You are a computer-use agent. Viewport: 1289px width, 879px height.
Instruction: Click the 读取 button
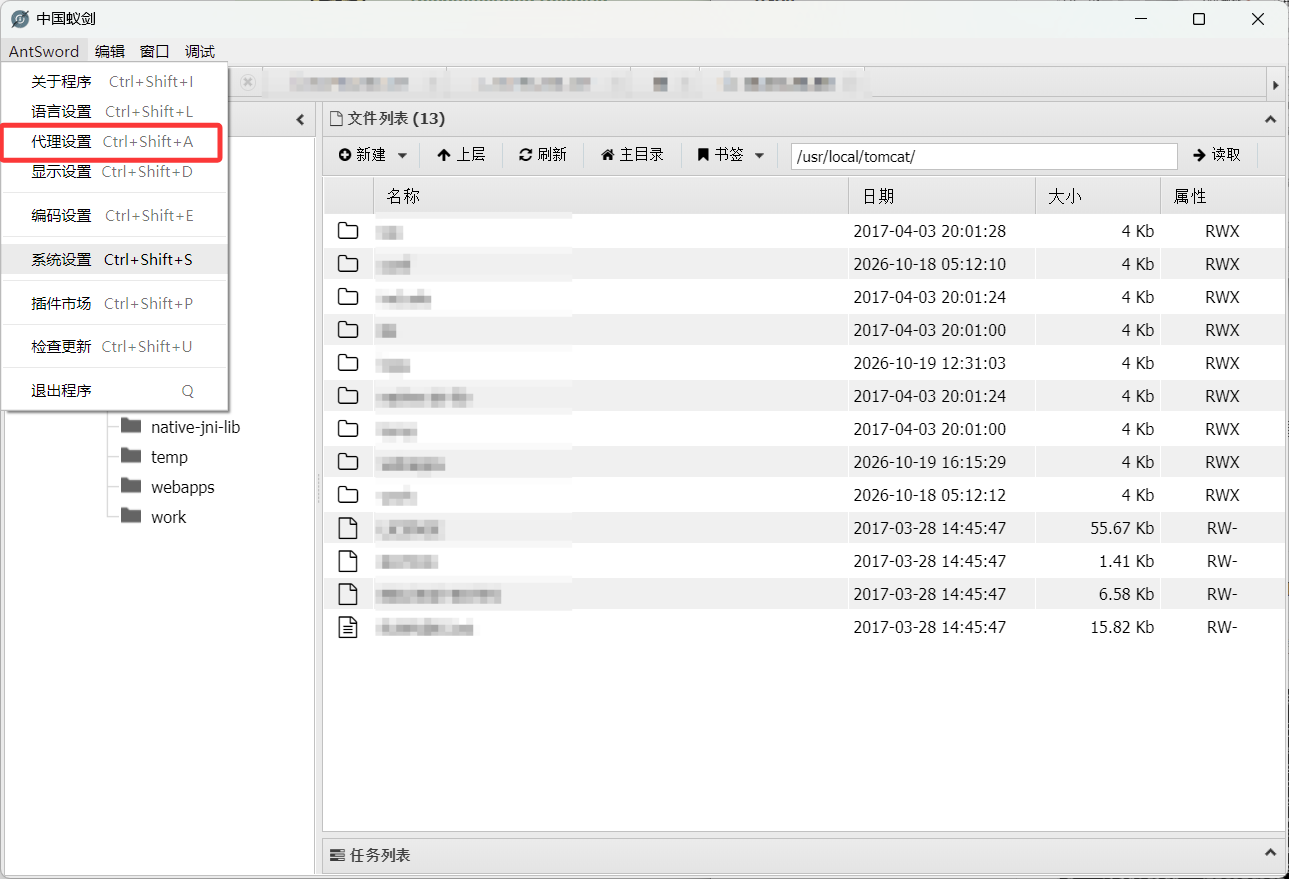(1217, 155)
